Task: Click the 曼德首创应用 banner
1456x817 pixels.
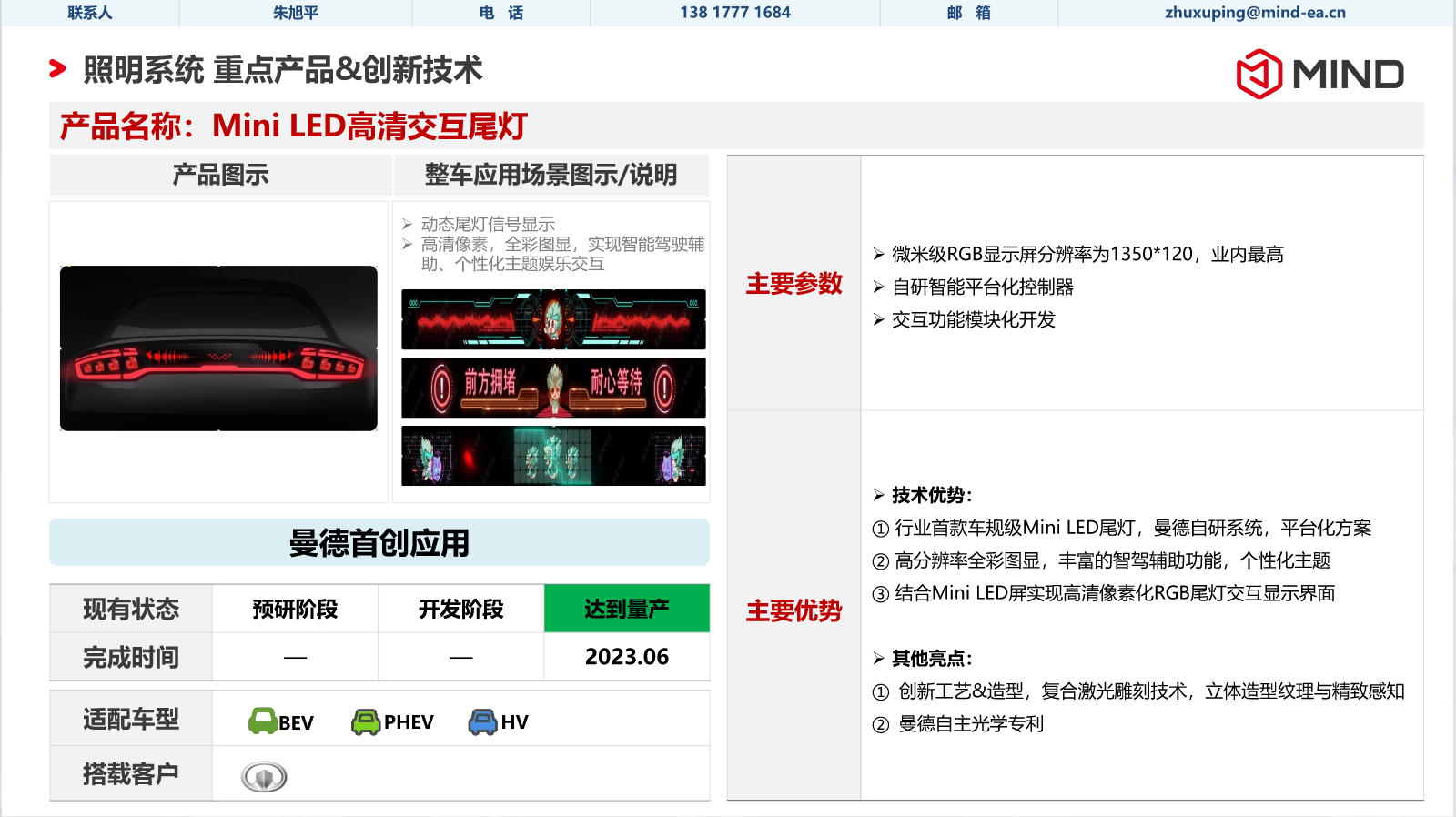Action: click(x=379, y=543)
